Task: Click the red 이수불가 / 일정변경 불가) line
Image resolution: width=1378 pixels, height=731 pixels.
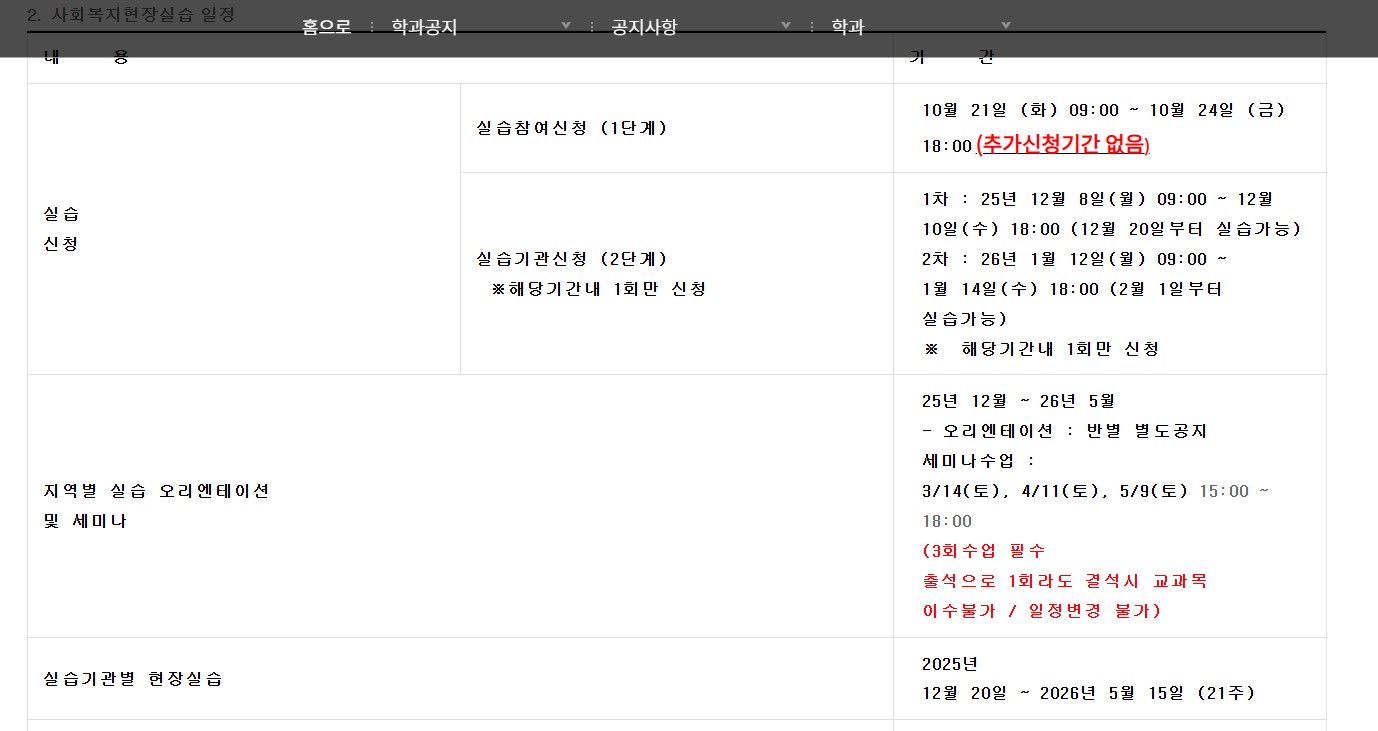Action: tap(1042, 611)
